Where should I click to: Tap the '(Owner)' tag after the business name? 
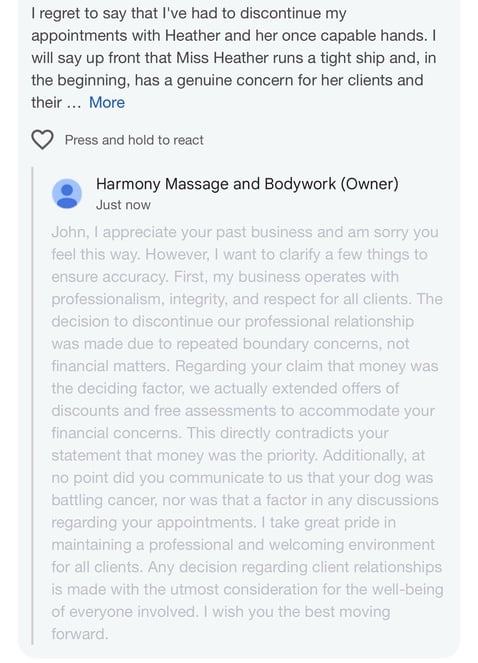click(x=369, y=184)
